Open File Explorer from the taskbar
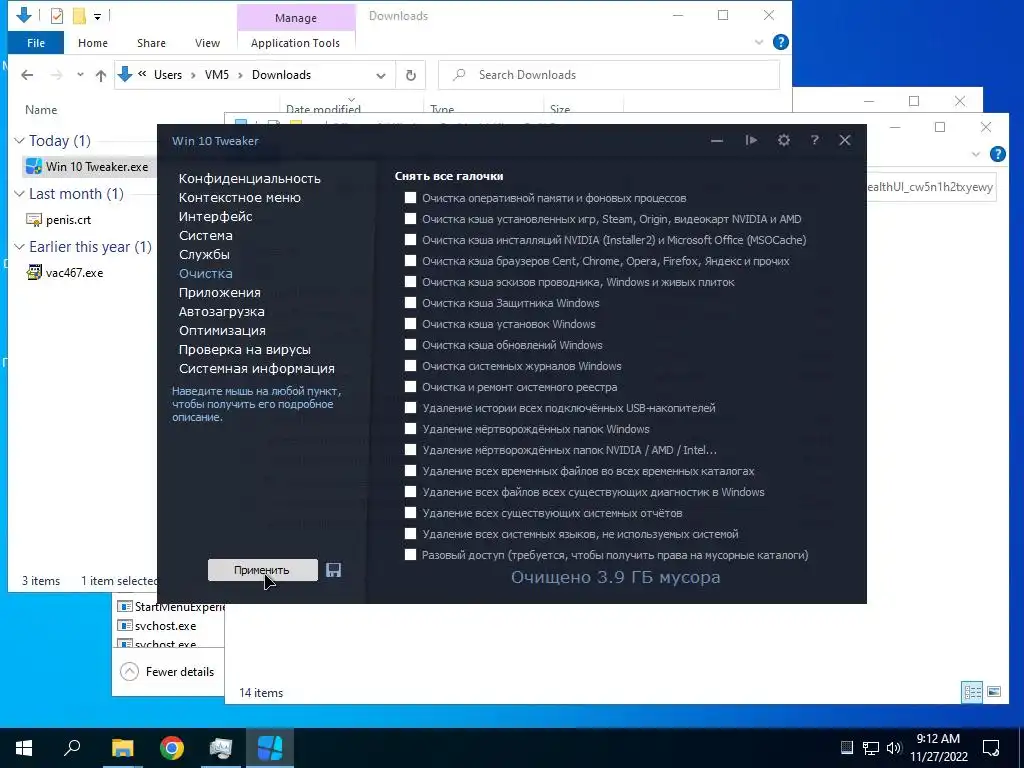This screenshot has height=768, width=1024. coord(122,748)
